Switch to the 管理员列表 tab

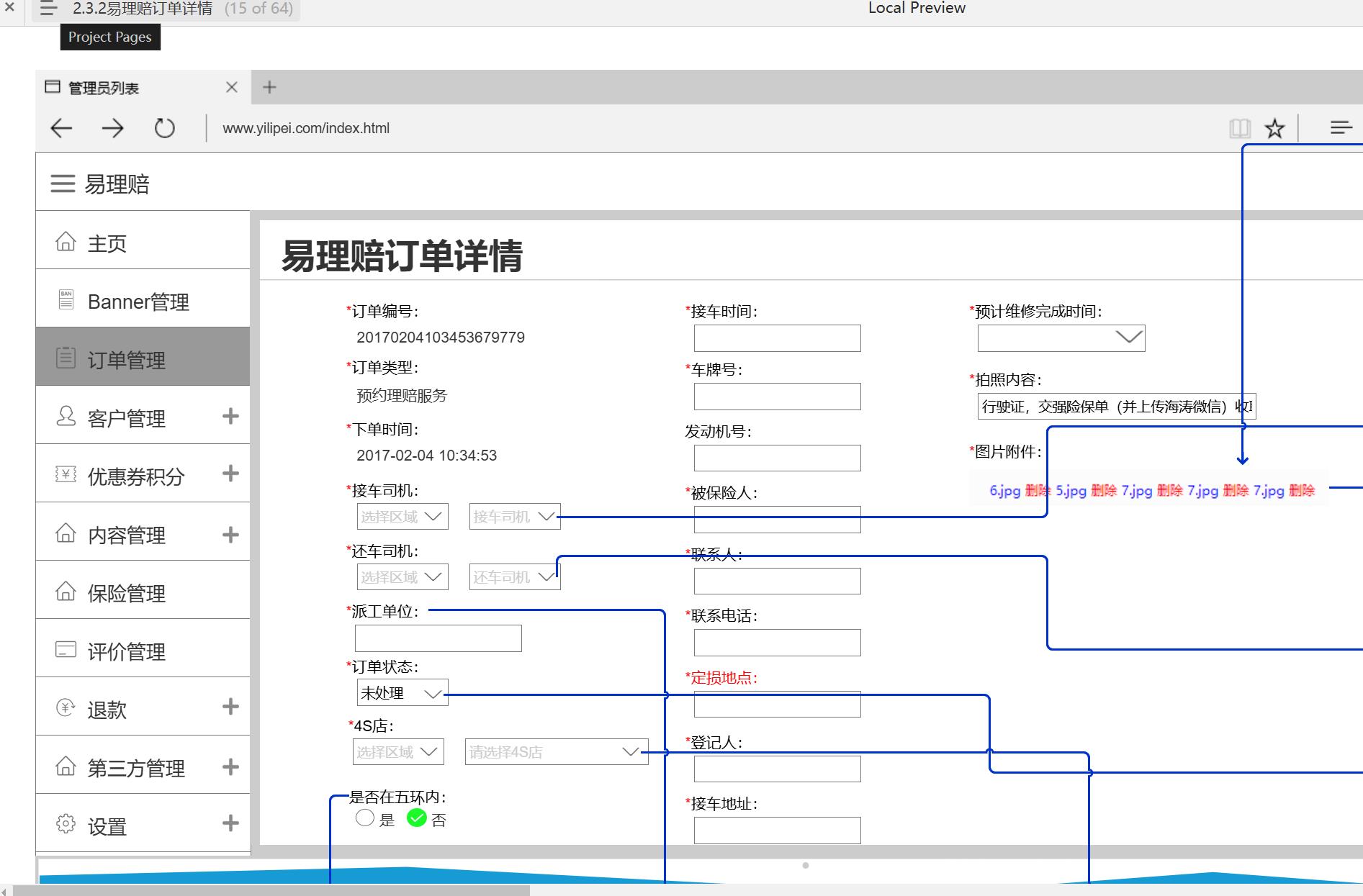pyautogui.click(x=143, y=87)
